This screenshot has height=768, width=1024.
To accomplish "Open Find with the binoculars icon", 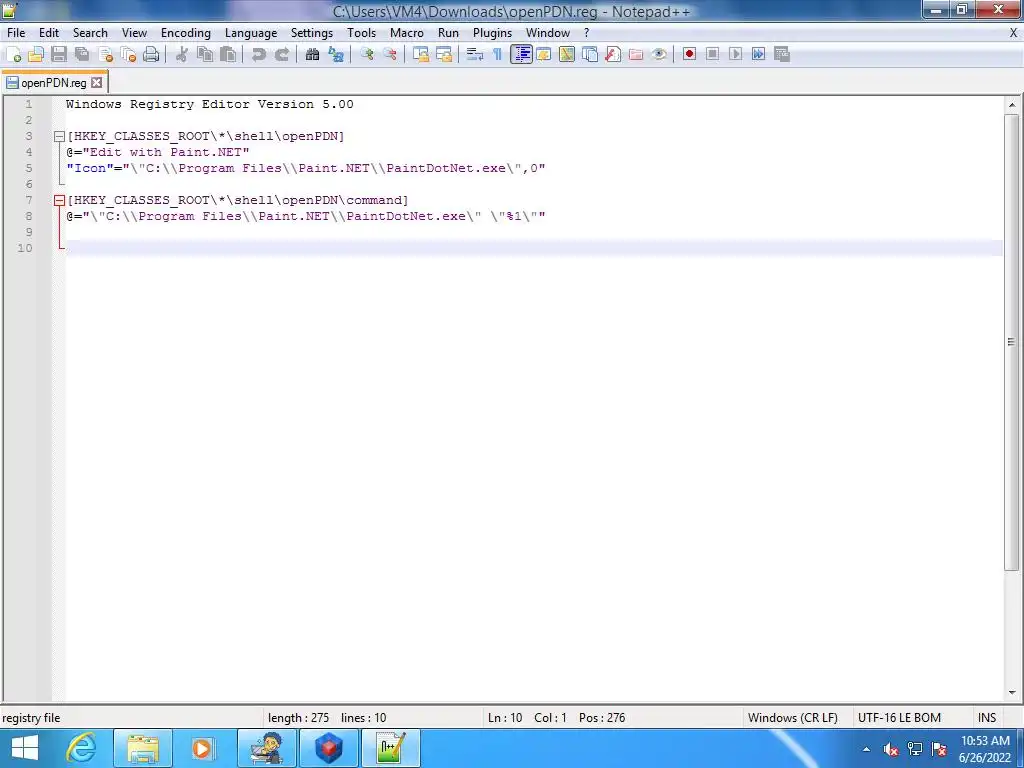I will coord(312,54).
